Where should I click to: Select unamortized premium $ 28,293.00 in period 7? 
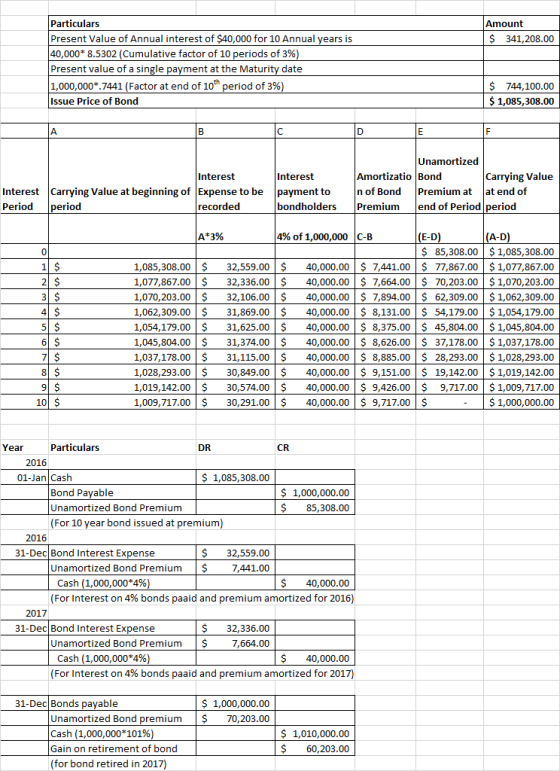coord(449,357)
